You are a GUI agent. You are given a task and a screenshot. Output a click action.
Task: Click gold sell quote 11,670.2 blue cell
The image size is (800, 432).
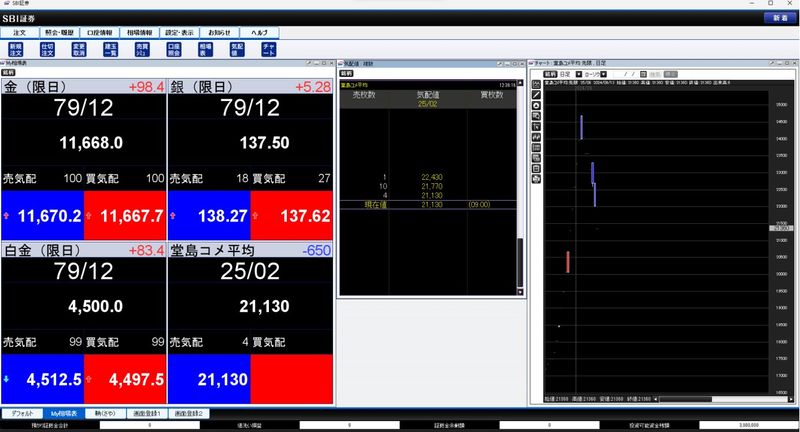pyautogui.click(x=42, y=214)
